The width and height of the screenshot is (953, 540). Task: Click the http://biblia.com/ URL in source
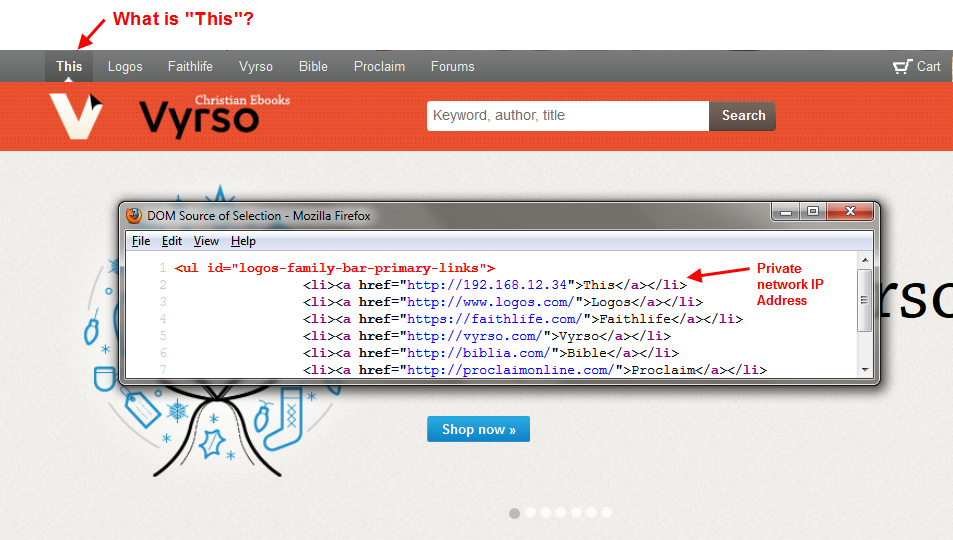[478, 353]
